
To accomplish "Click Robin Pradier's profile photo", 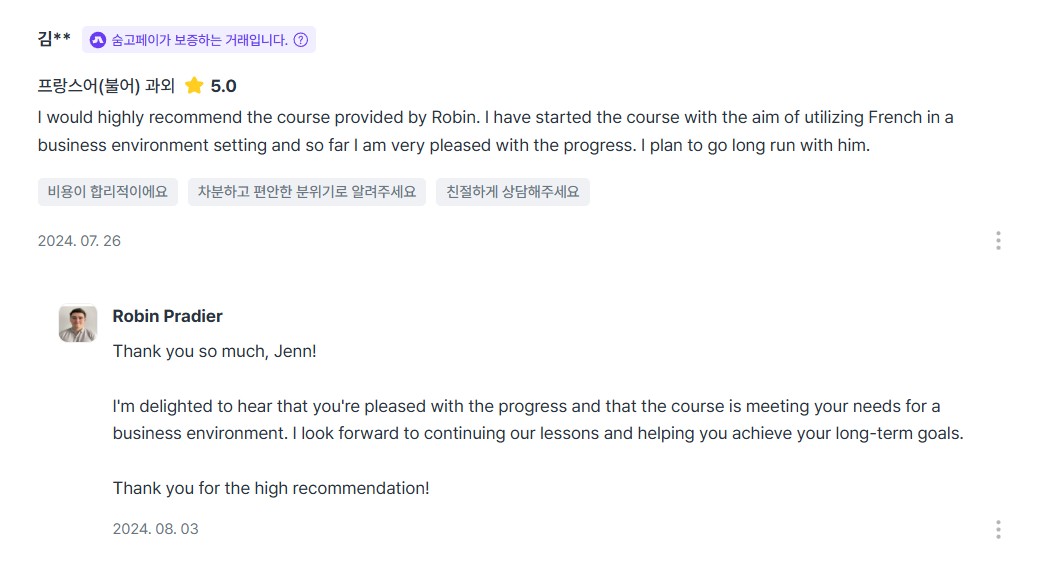I will point(78,324).
